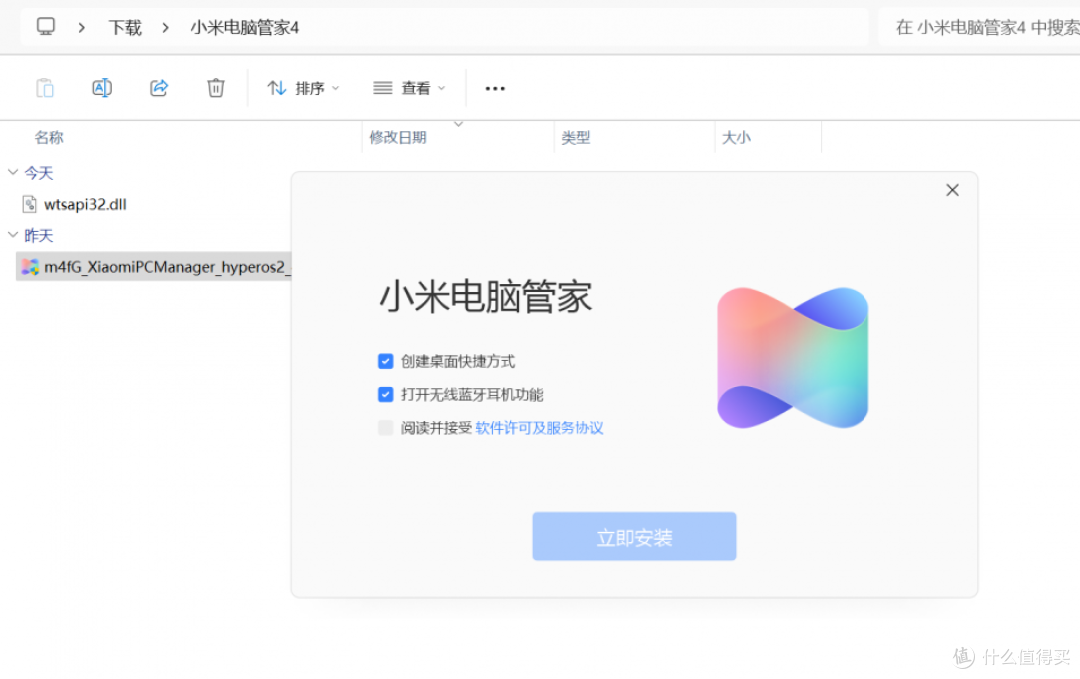
Task: Close the 小米电脑管家 installer dialog
Action: (x=953, y=190)
